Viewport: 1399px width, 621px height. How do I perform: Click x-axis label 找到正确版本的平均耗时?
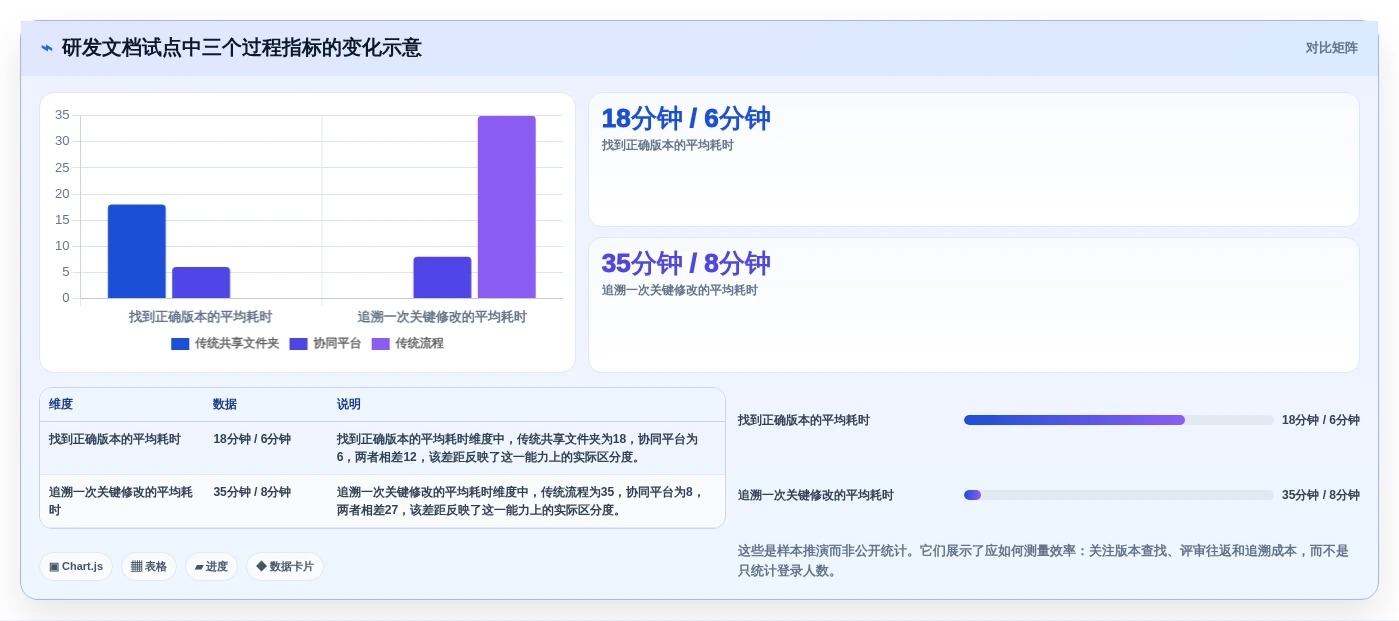pos(200,317)
